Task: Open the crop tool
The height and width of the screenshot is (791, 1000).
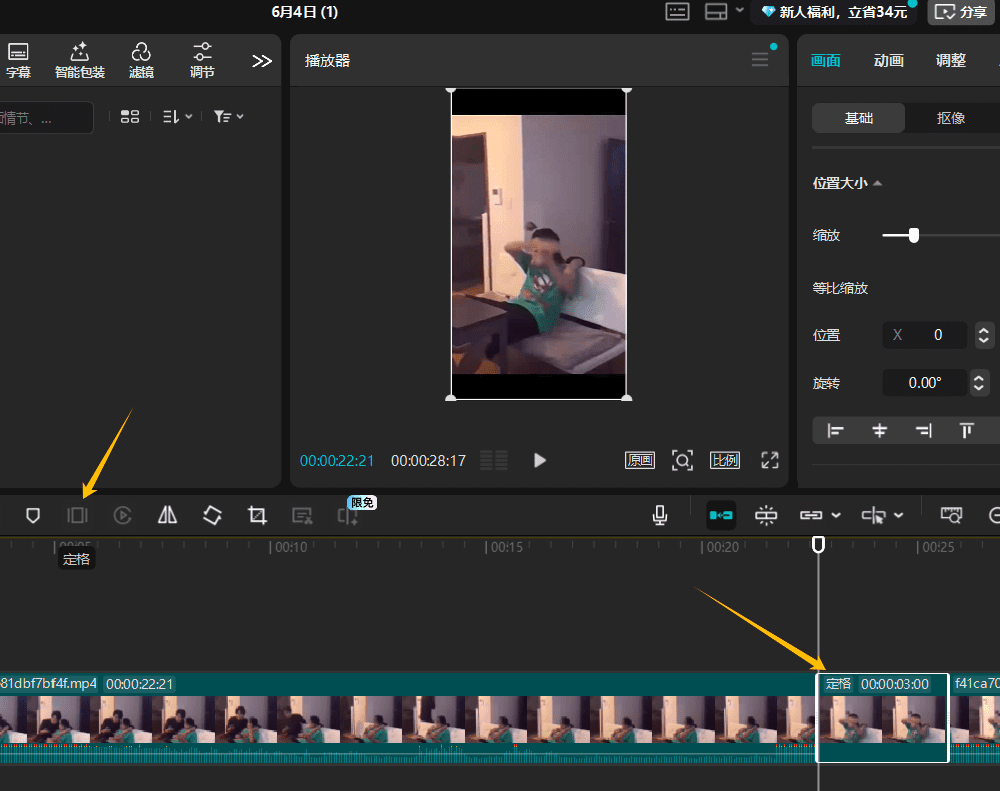Action: 257,515
